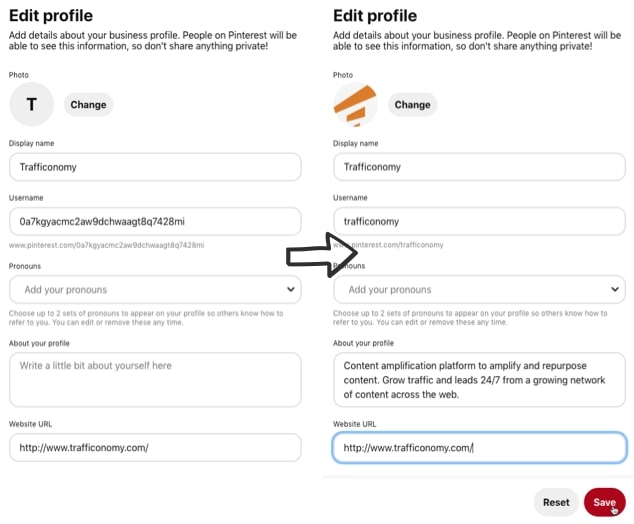Viewport: 634px width, 524px height.
Task: Click the left Website URL field
Action: 155,448
